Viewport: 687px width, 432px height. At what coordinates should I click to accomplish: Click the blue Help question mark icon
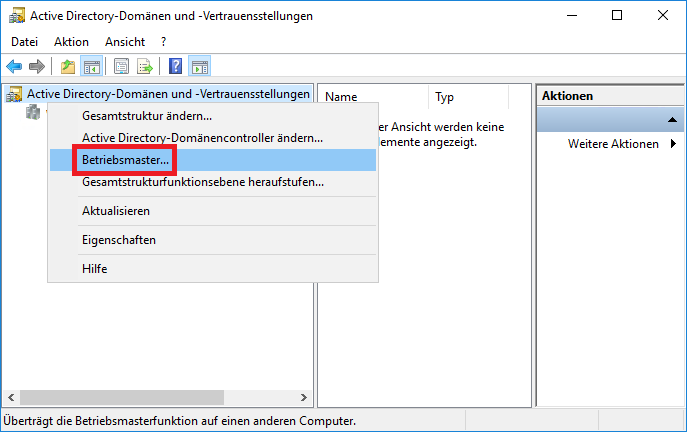click(175, 66)
